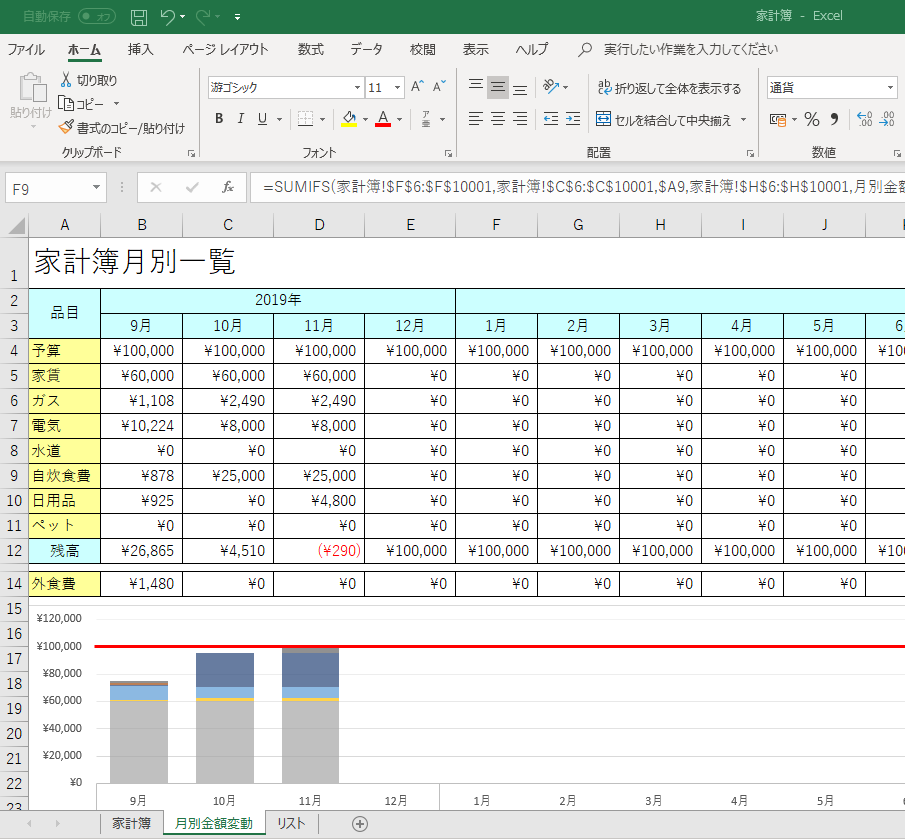Image resolution: width=905 pixels, height=839 pixels.
Task: Click the decrease decimal icon
Action: click(887, 119)
